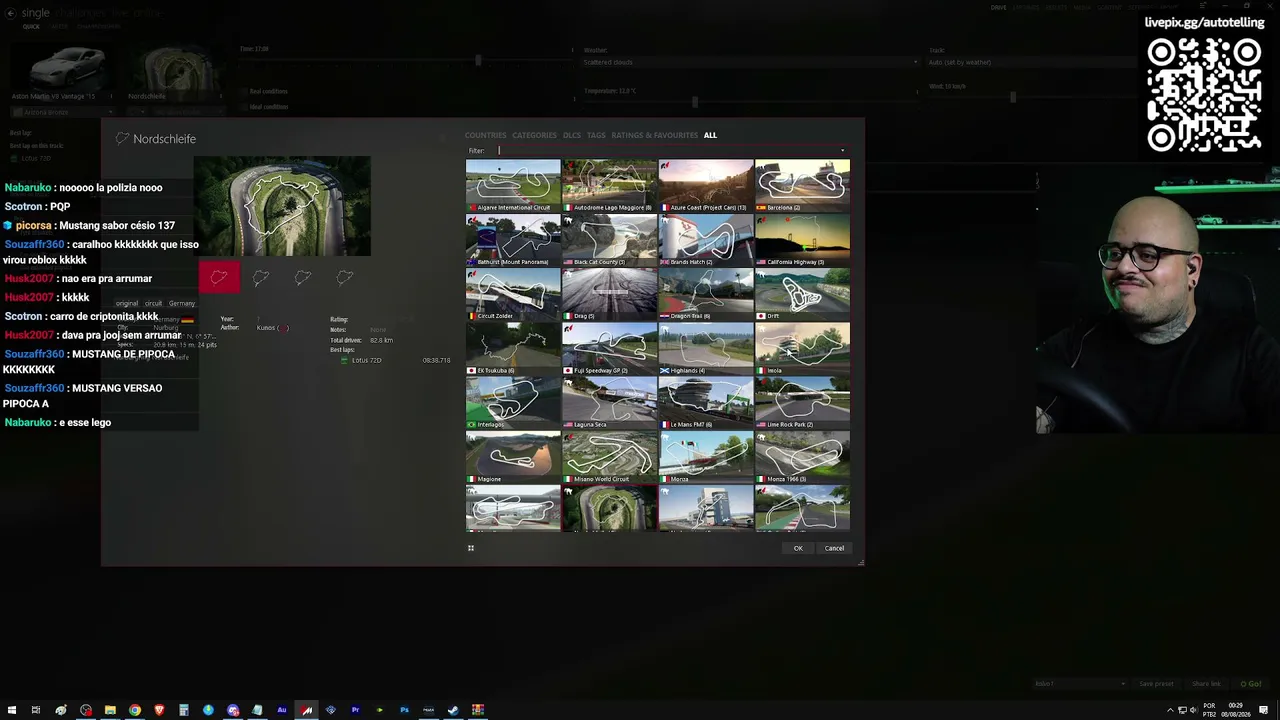The image size is (1280, 720).
Task: Confirm track selection with OK
Action: pyautogui.click(x=798, y=548)
